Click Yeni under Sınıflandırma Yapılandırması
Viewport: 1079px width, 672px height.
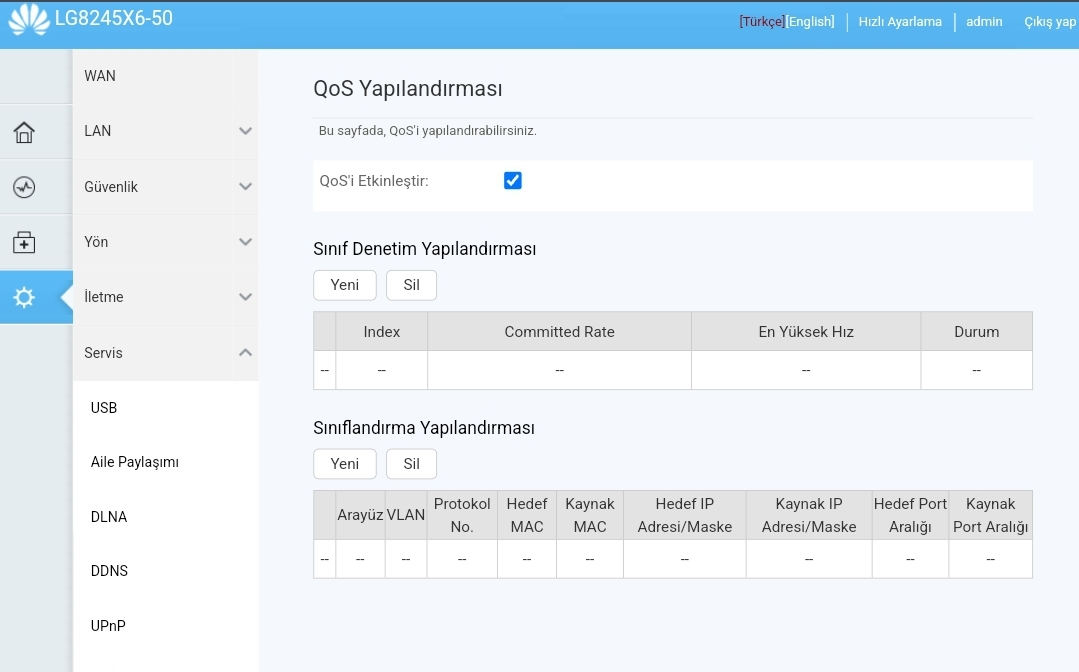[x=345, y=464]
